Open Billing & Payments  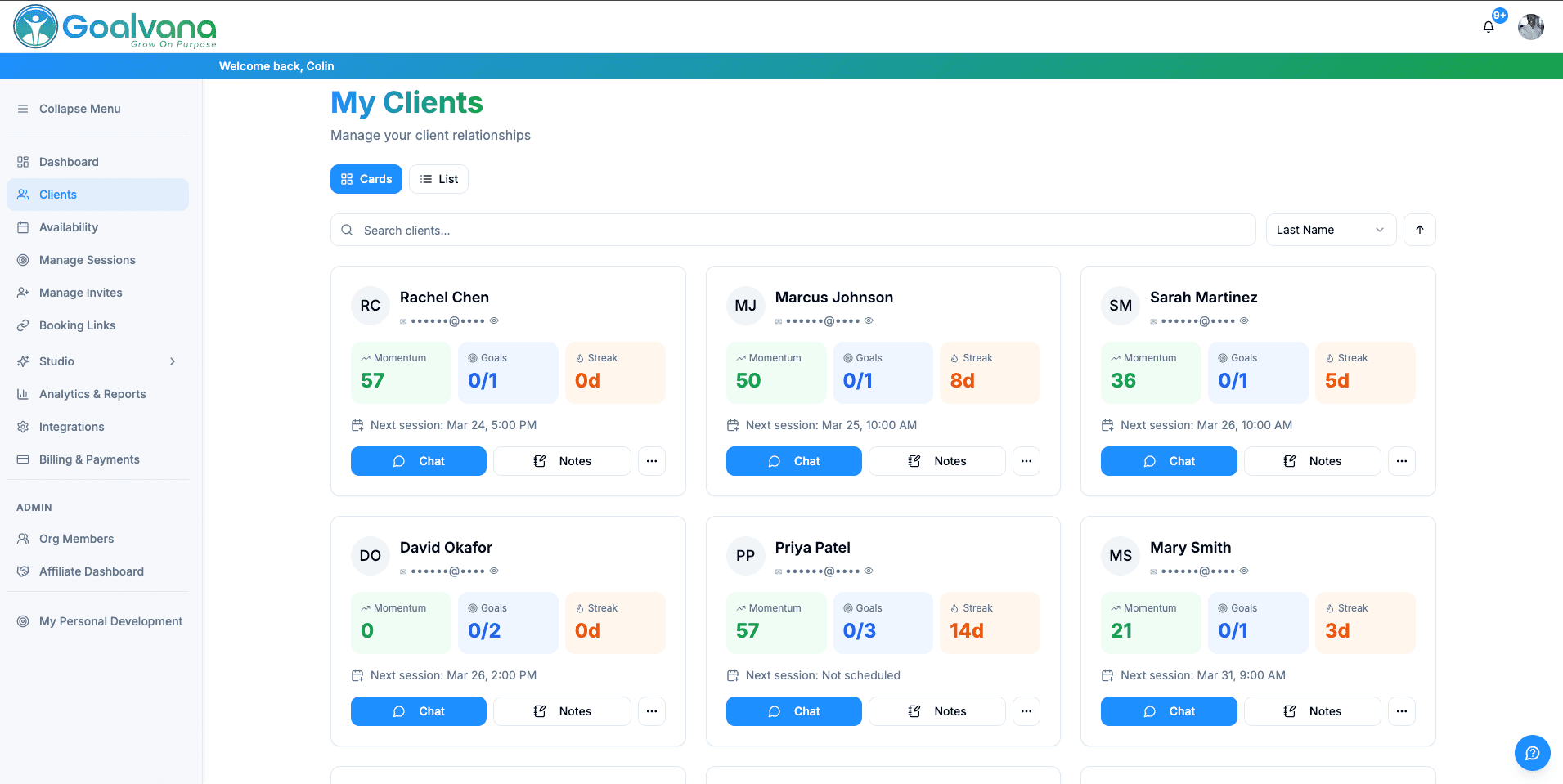pyautogui.click(x=88, y=459)
